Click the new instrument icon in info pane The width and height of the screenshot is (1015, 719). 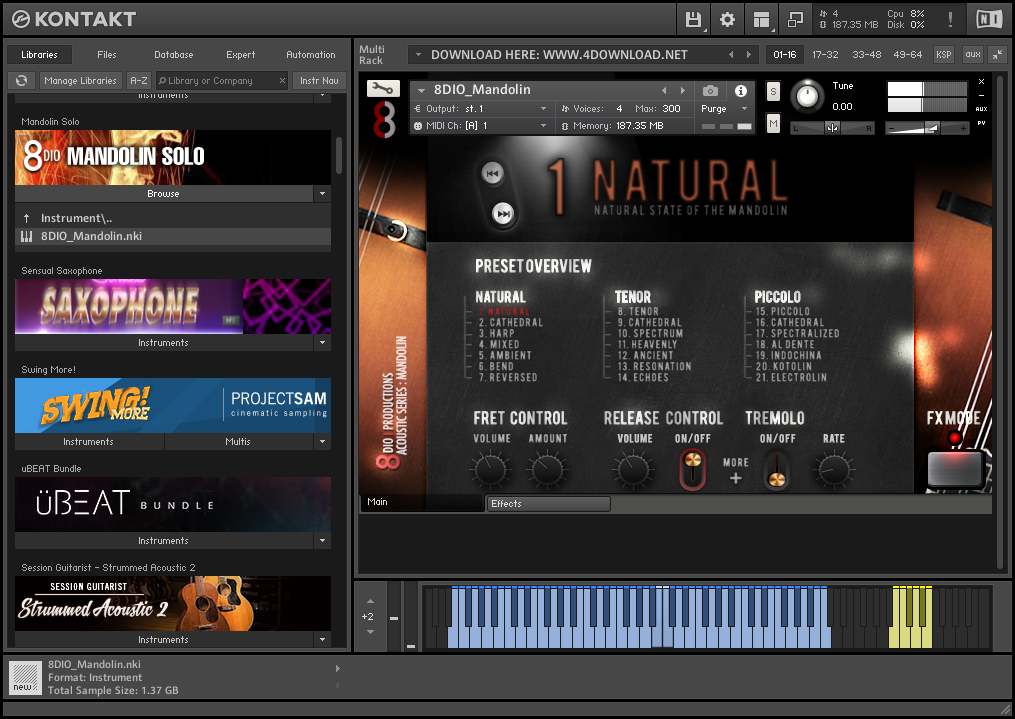[x=26, y=677]
